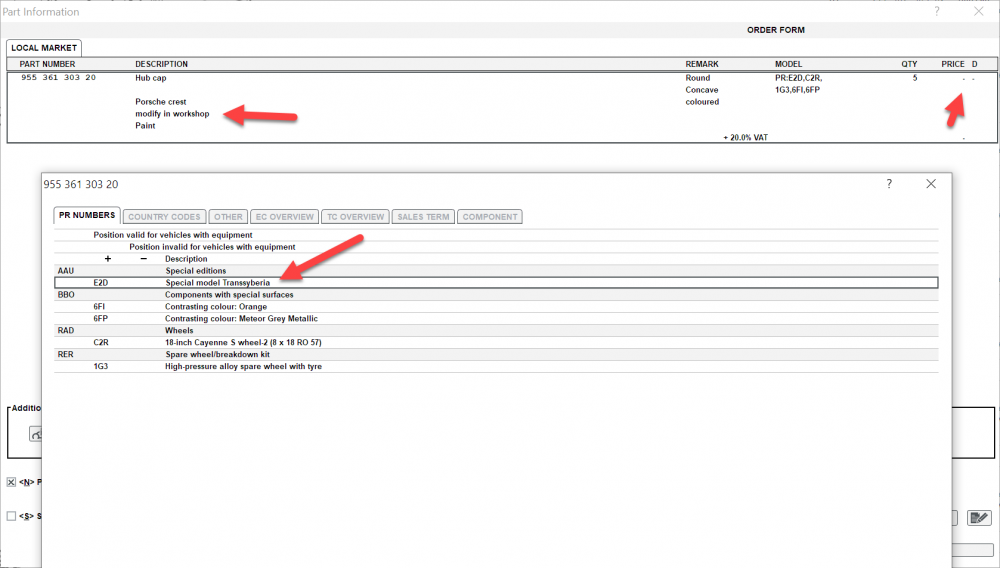This screenshot has width=1000, height=568.
Task: Enable the <S> checkbox
Action: coord(12,516)
